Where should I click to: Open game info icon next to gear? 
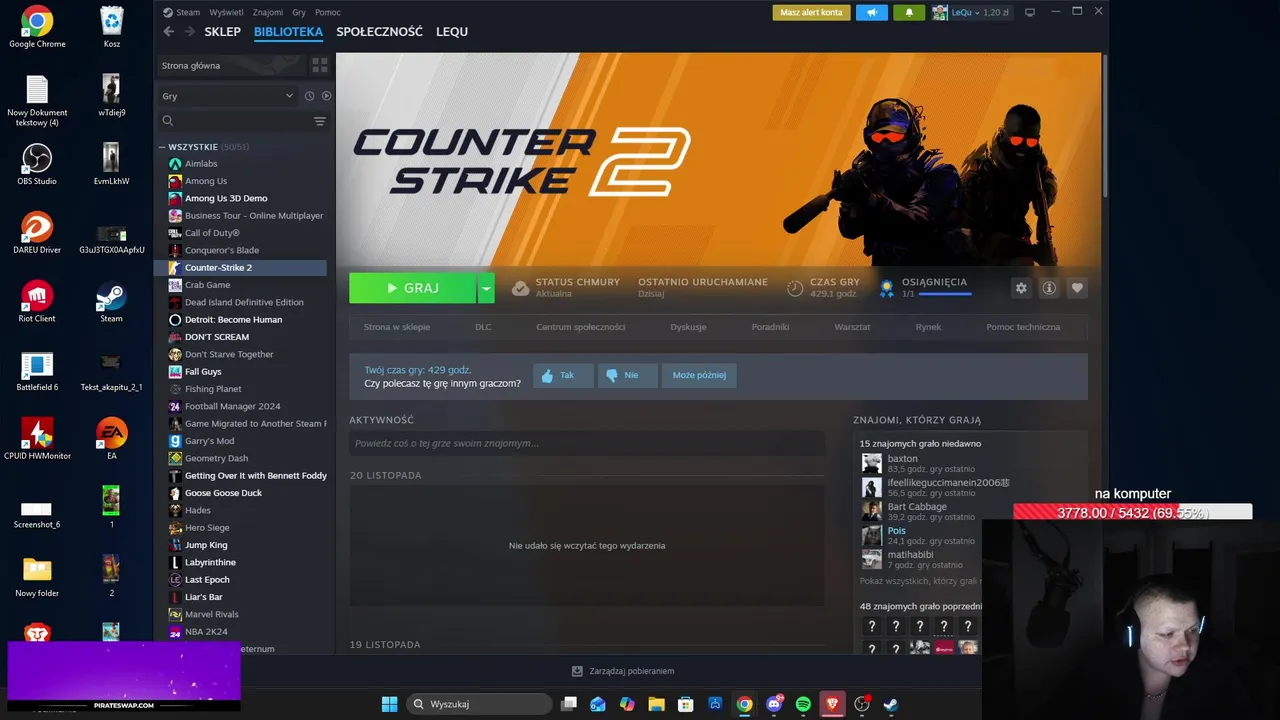pos(1049,288)
